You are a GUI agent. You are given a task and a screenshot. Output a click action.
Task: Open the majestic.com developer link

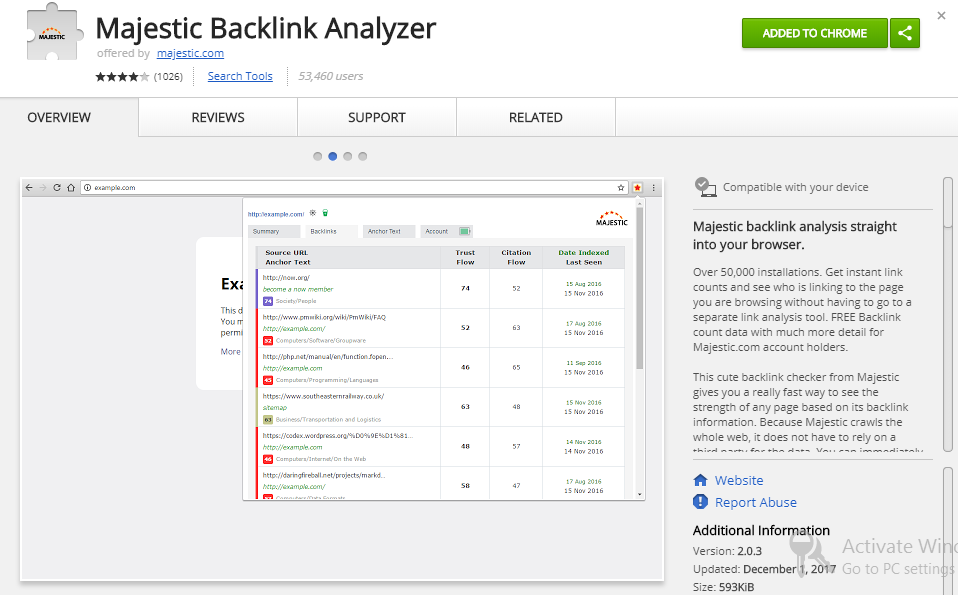[191, 53]
